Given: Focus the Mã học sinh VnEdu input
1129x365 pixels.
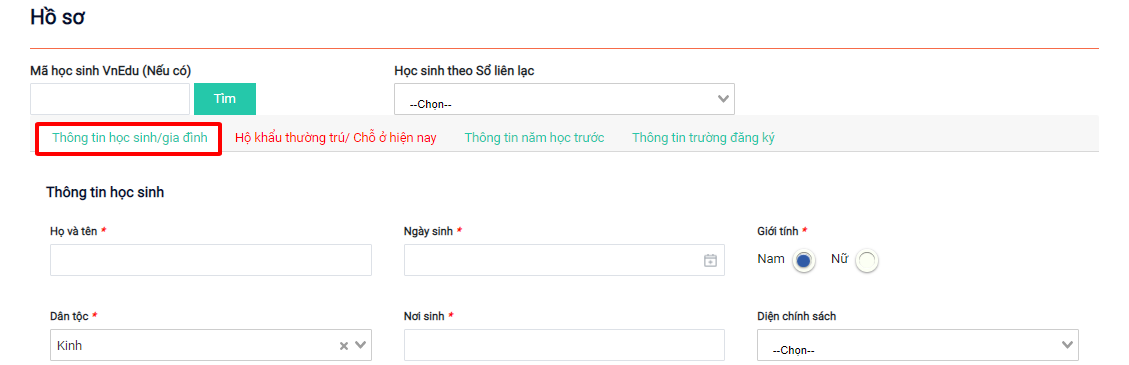Looking at the screenshot, I should (109, 99).
